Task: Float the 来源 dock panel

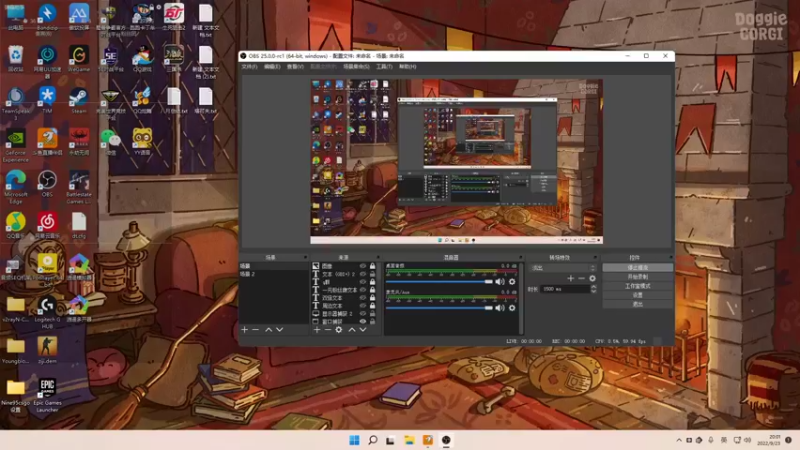Action: 378,257
